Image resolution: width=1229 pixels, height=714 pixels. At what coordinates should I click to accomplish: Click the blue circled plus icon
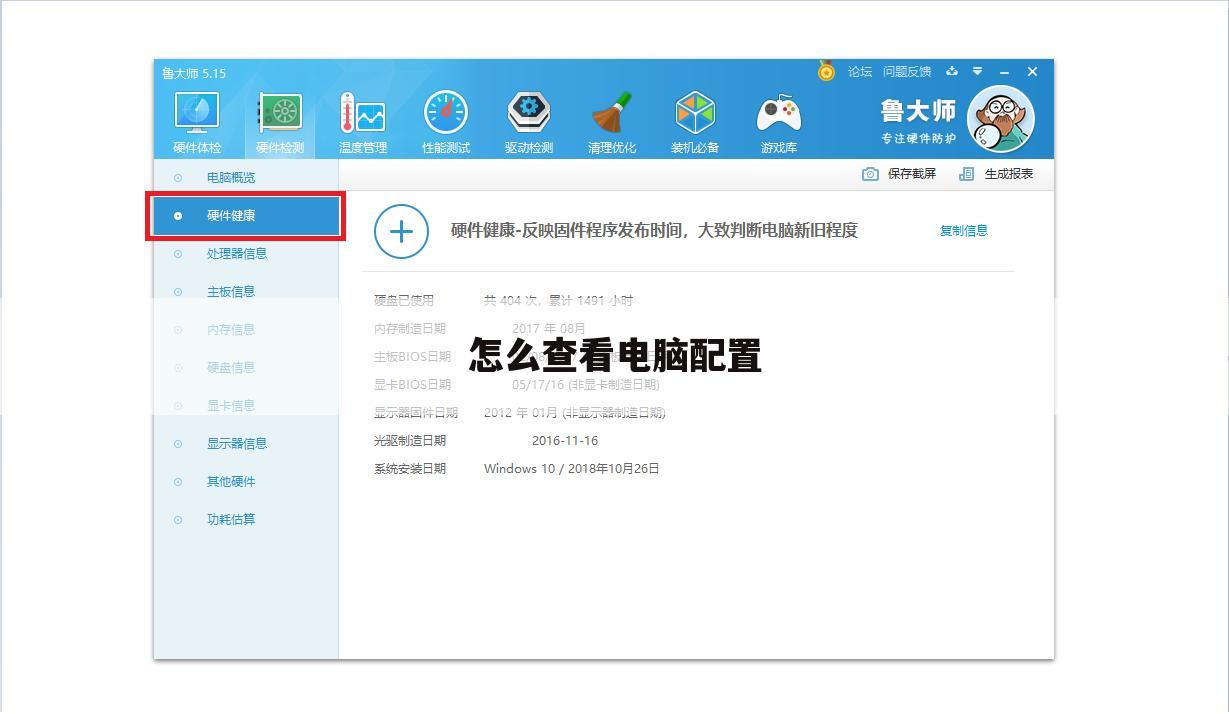point(401,231)
